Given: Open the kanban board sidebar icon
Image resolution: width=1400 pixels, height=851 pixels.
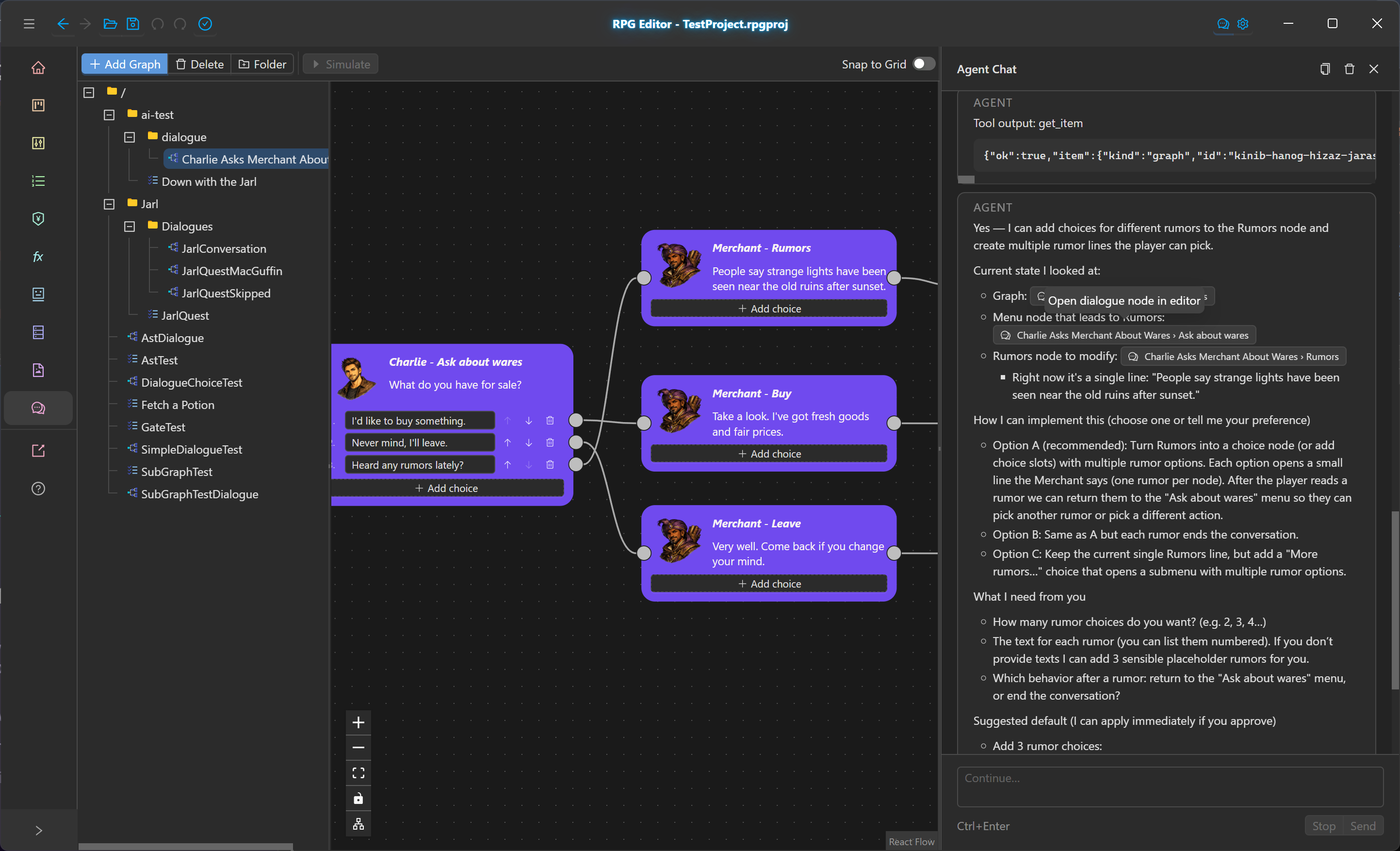Looking at the screenshot, I should (38, 105).
